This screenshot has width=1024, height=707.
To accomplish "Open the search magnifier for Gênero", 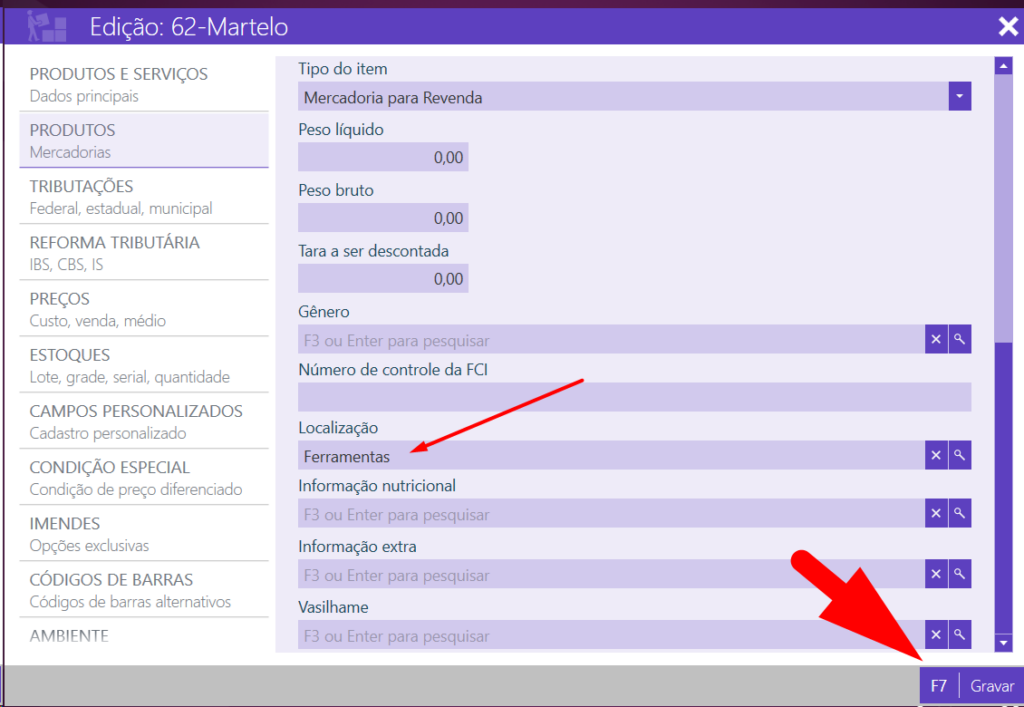I will [x=960, y=340].
